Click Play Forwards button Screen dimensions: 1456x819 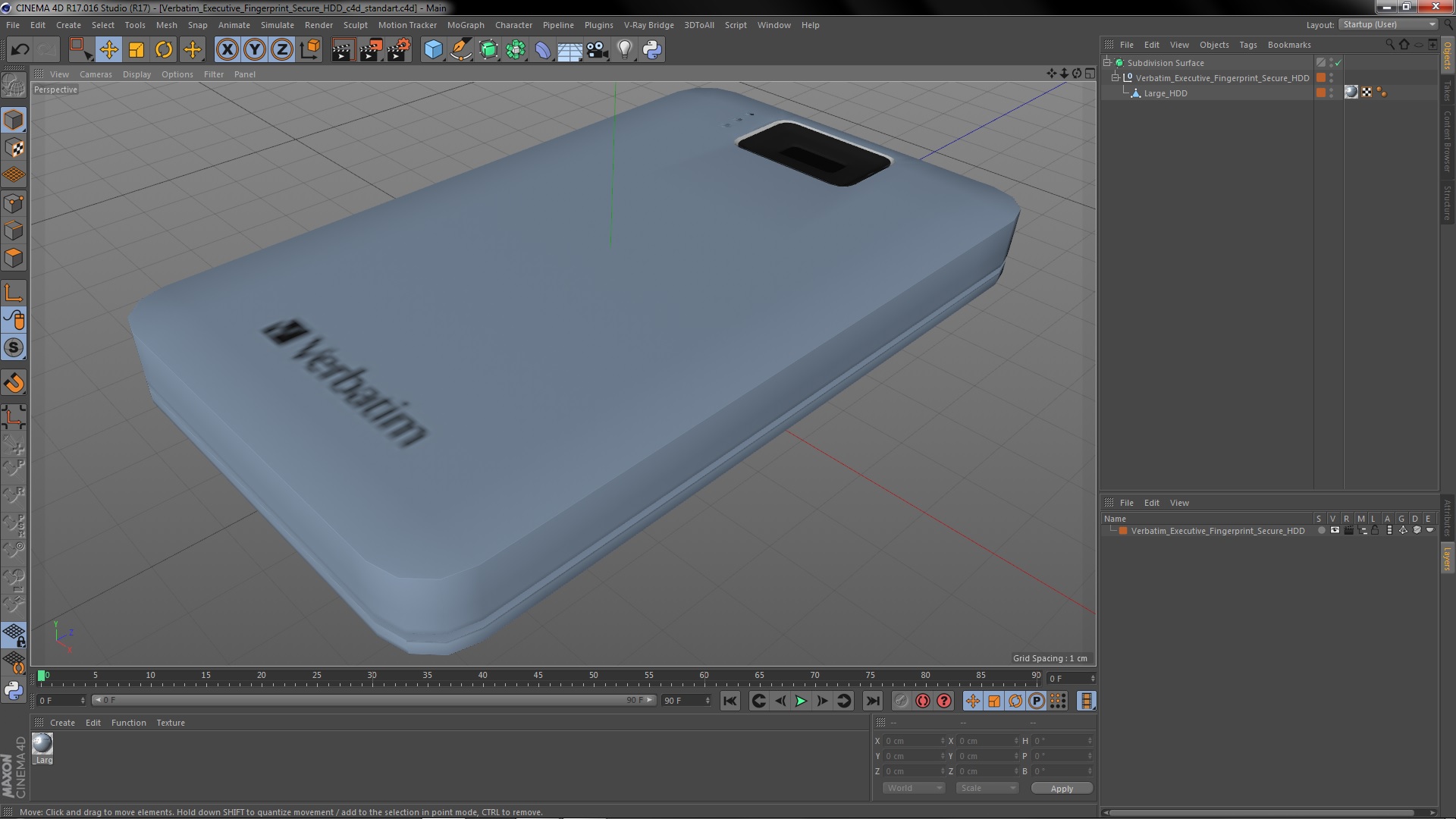[801, 701]
